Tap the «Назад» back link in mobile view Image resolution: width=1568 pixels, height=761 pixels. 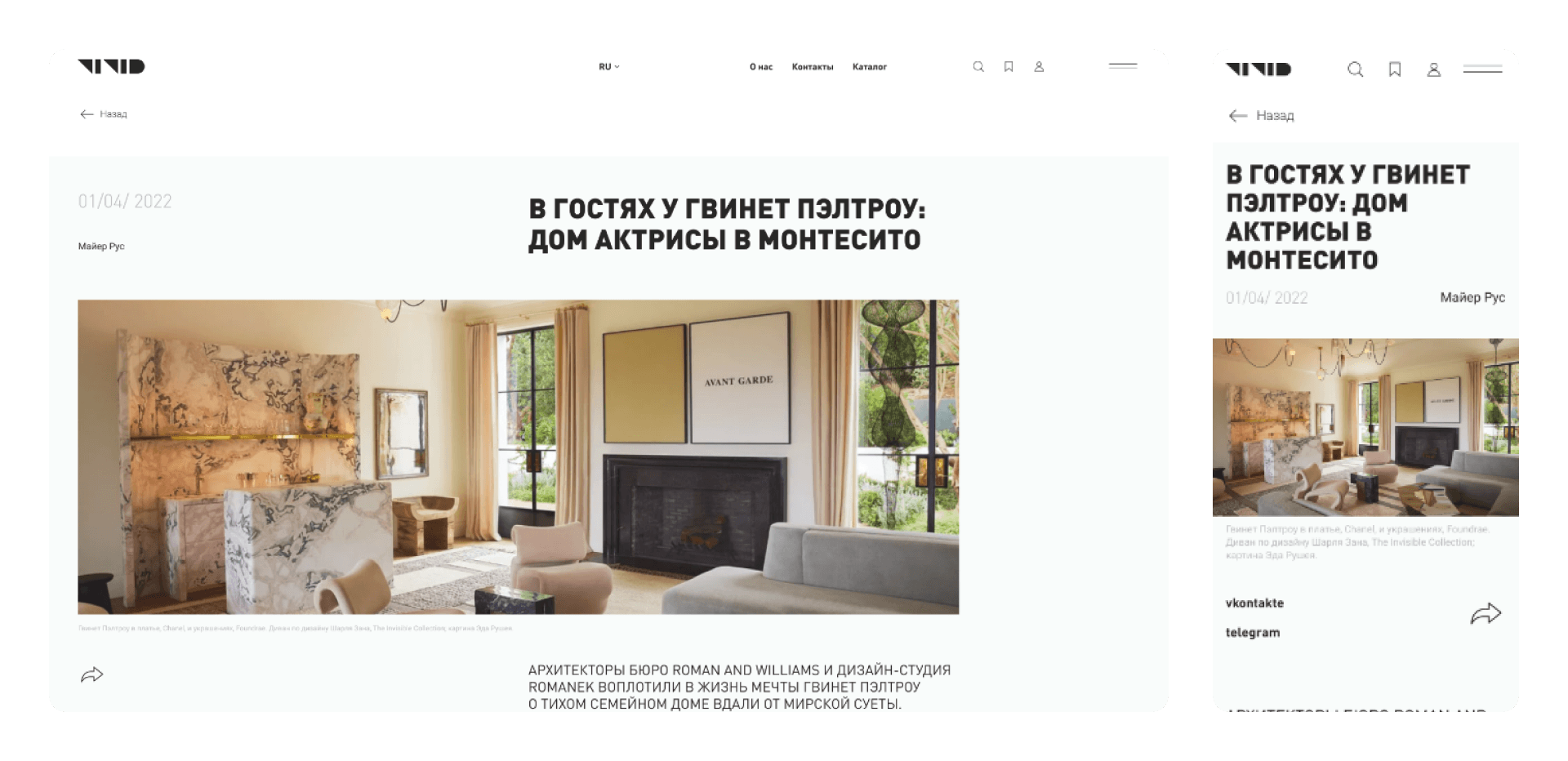(1262, 116)
